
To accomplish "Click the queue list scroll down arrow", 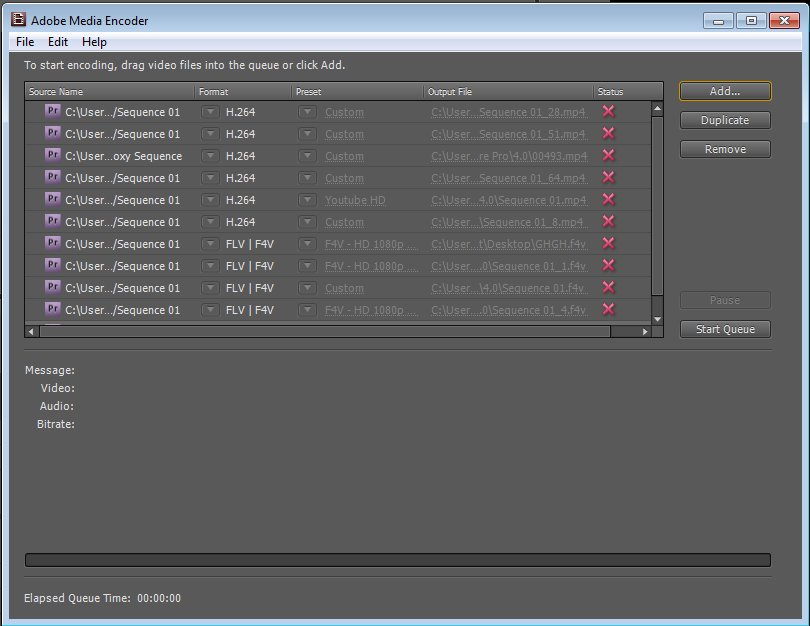I will coord(657,319).
